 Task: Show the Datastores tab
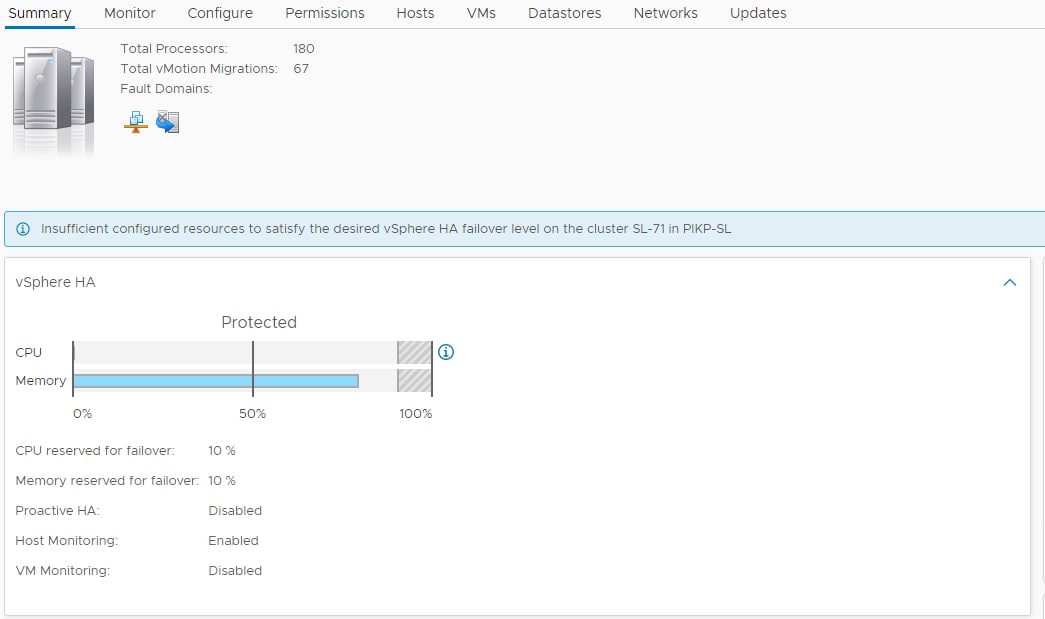564,13
